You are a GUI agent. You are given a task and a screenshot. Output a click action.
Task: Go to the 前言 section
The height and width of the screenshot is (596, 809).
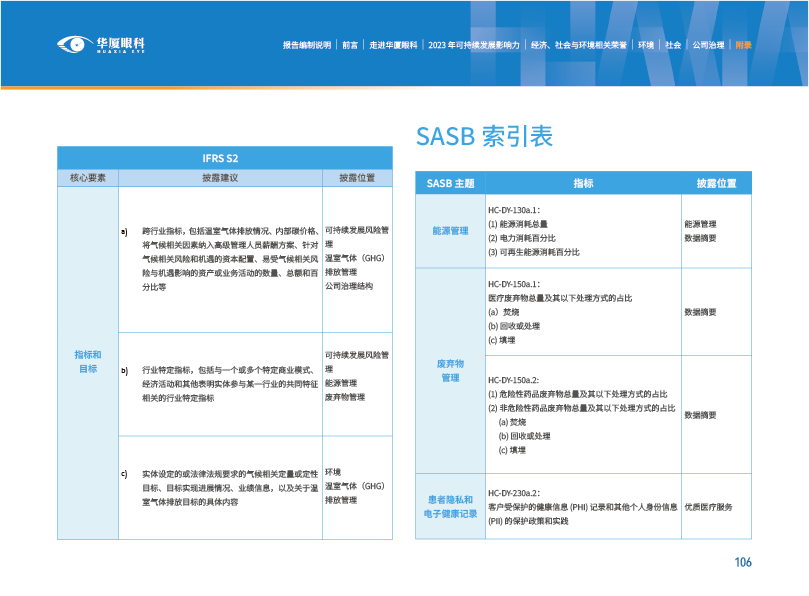click(350, 45)
